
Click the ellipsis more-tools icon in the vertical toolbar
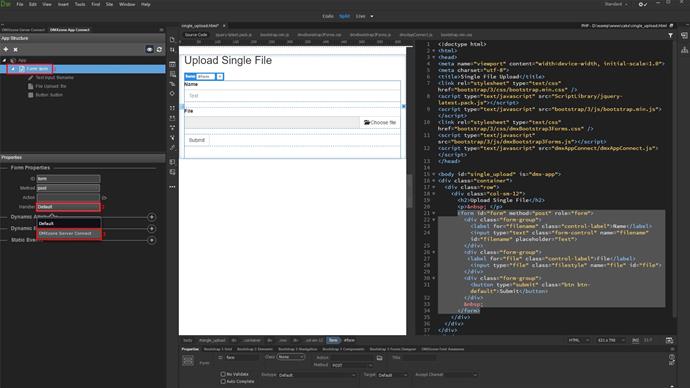click(172, 187)
